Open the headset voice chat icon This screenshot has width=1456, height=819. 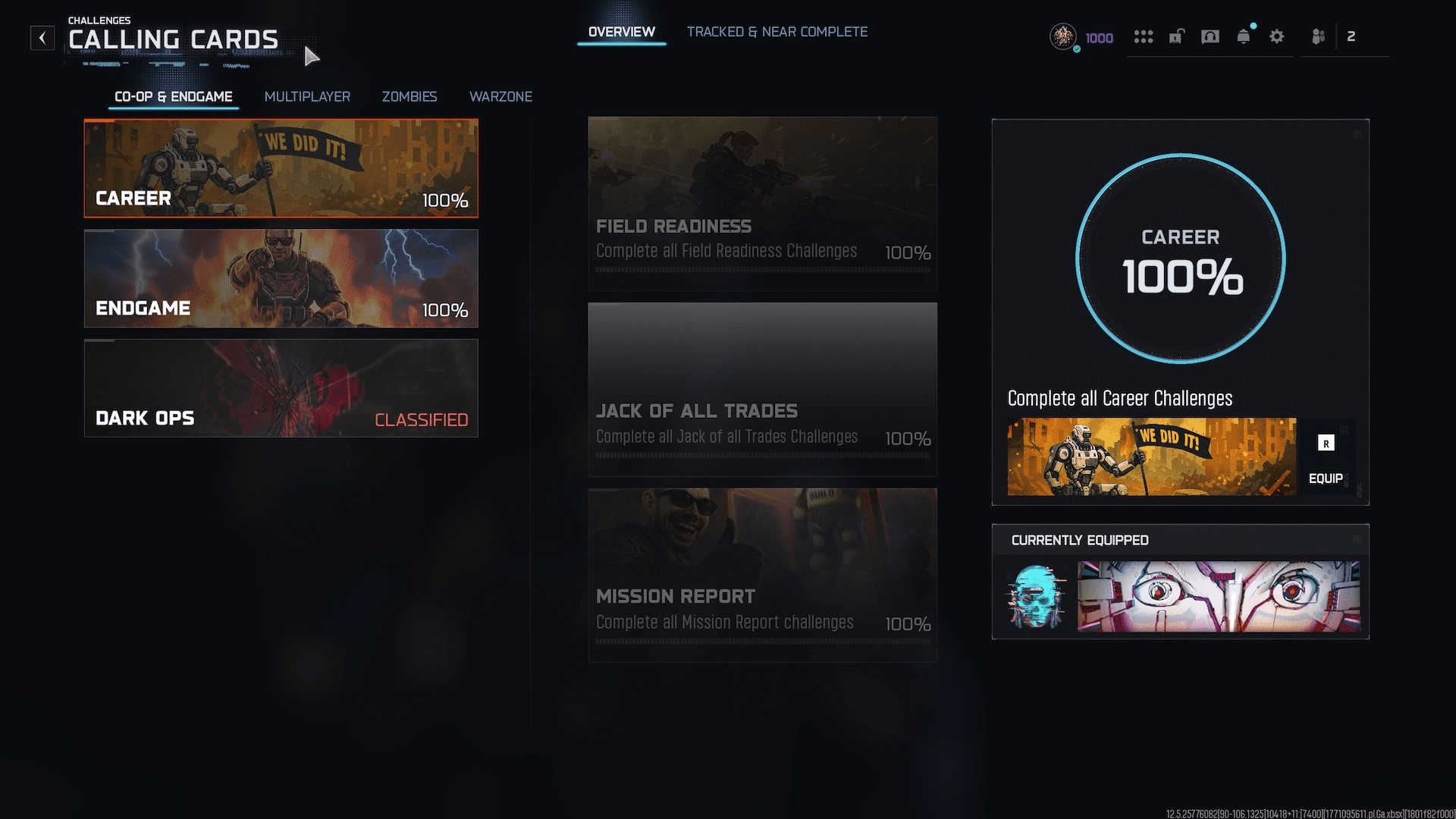(1210, 36)
